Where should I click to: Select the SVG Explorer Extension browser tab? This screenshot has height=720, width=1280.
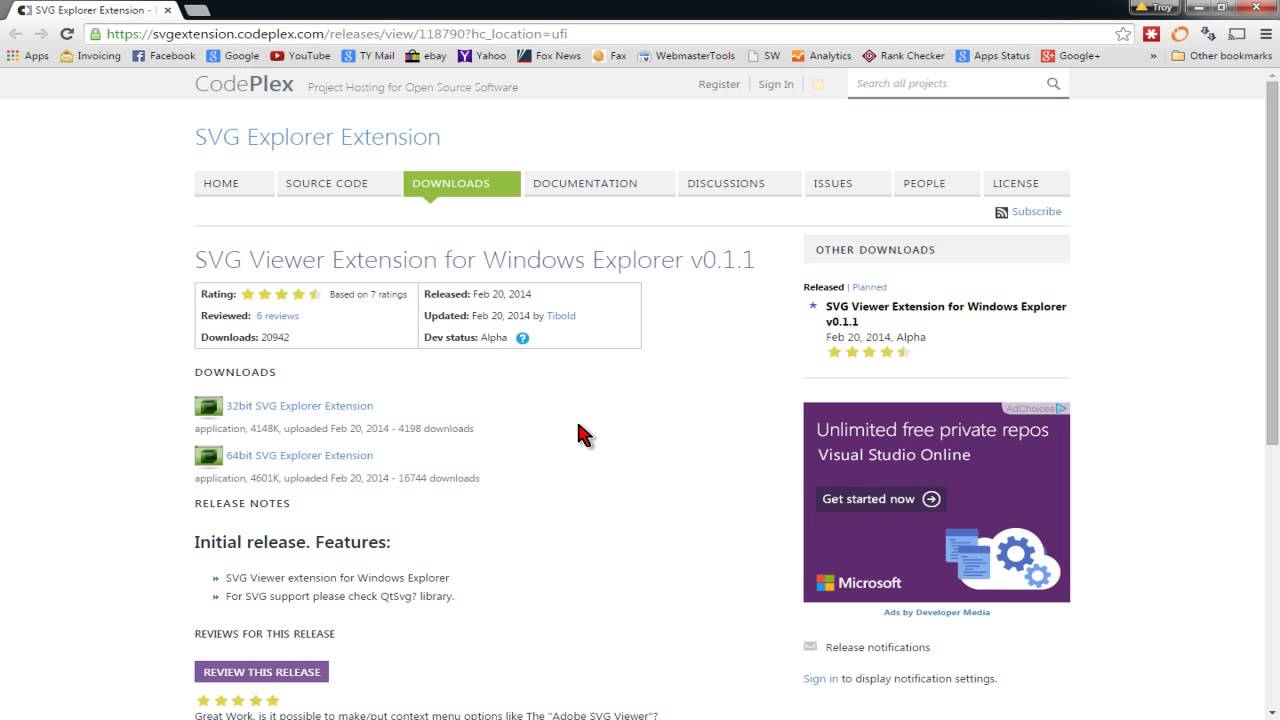92,10
